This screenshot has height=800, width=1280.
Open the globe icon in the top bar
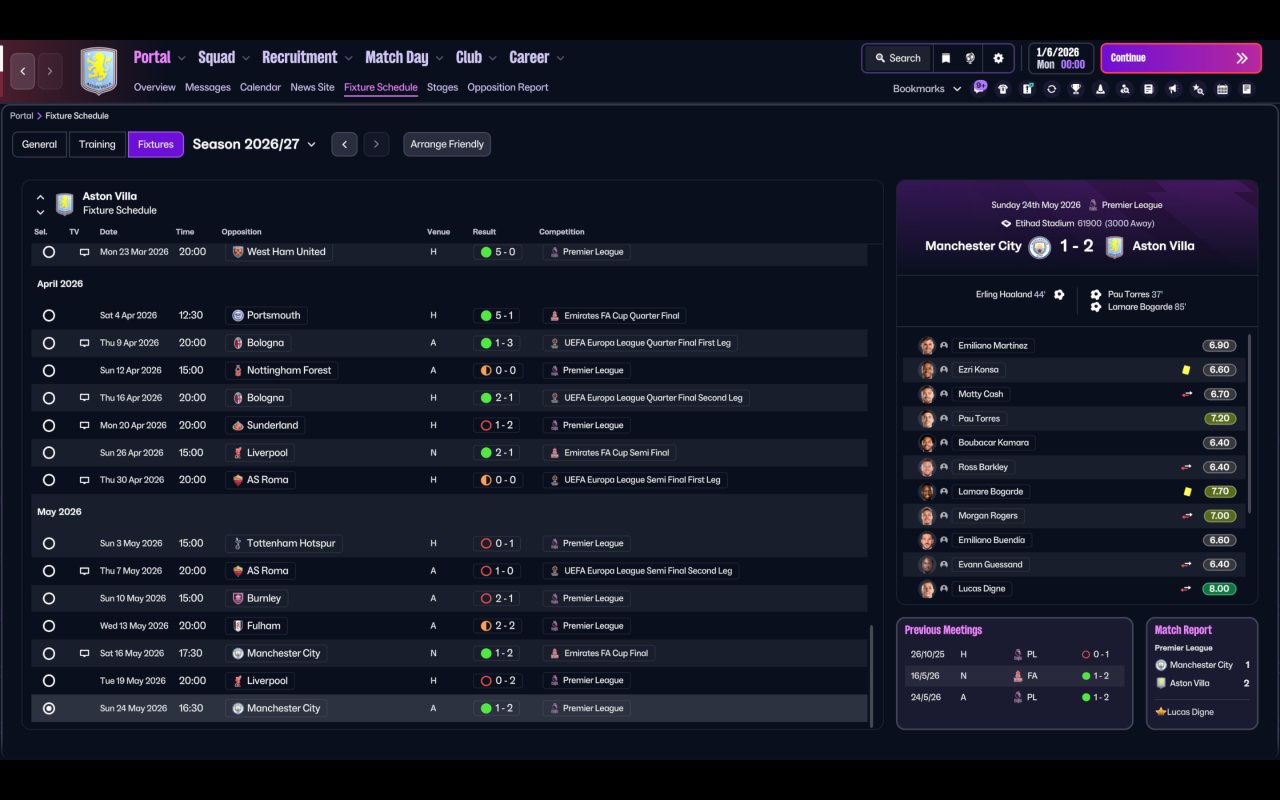click(970, 58)
